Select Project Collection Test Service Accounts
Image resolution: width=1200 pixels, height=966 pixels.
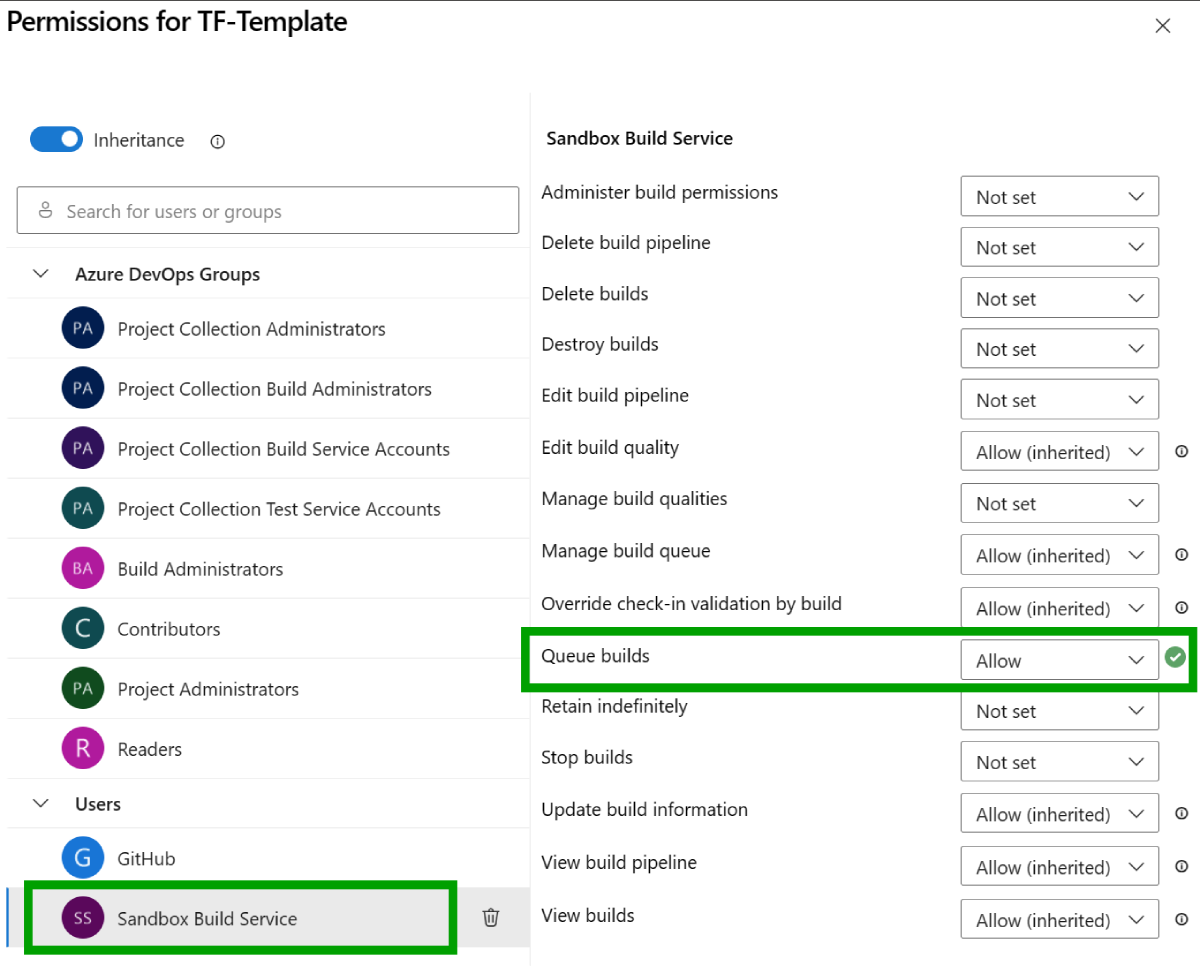tap(268, 509)
